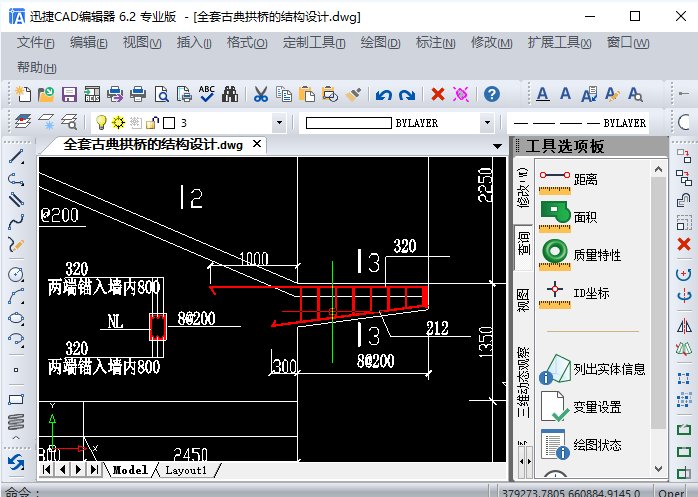Save the drawing with the floppy disk icon
This screenshot has width=698, height=497.
pos(69,94)
